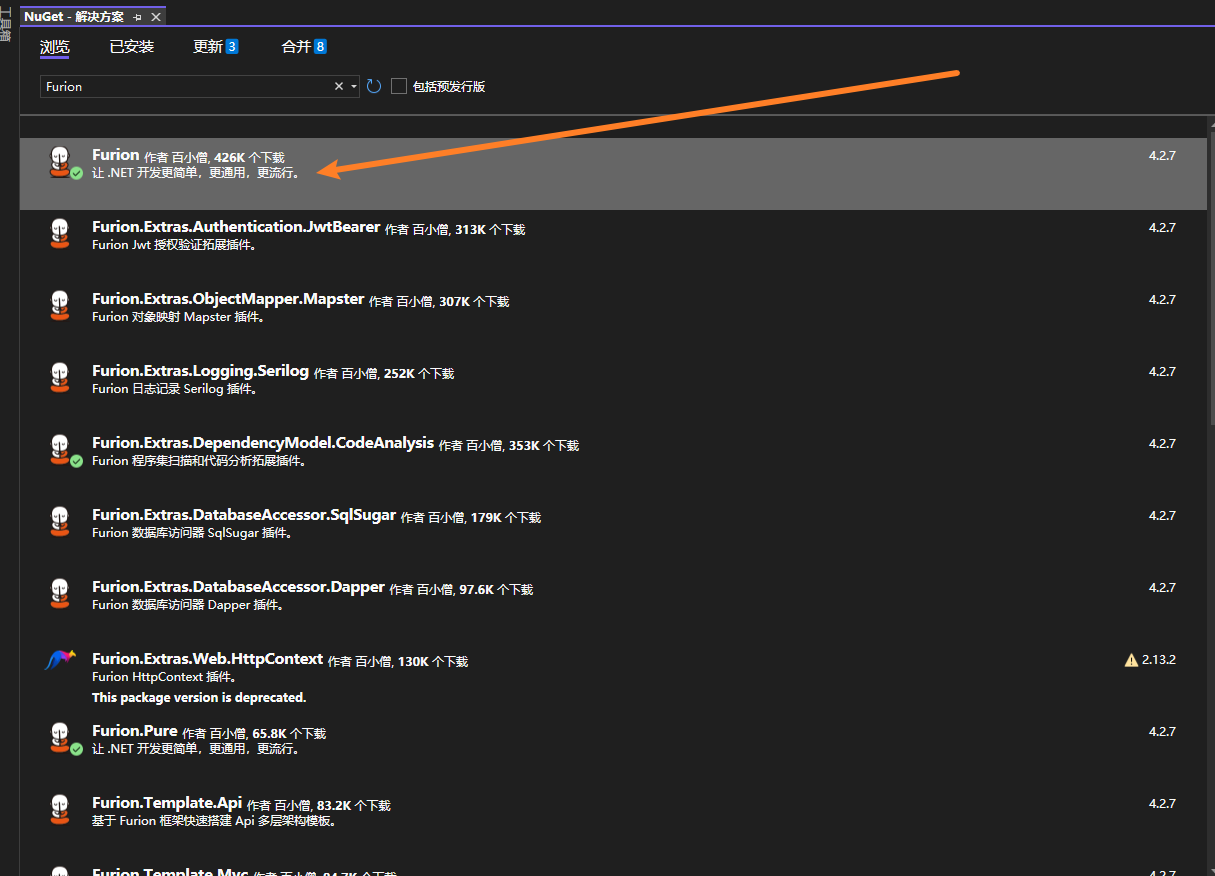Click the deprecated warning icon next to 2.13.2
The height and width of the screenshot is (876, 1215).
(1131, 660)
